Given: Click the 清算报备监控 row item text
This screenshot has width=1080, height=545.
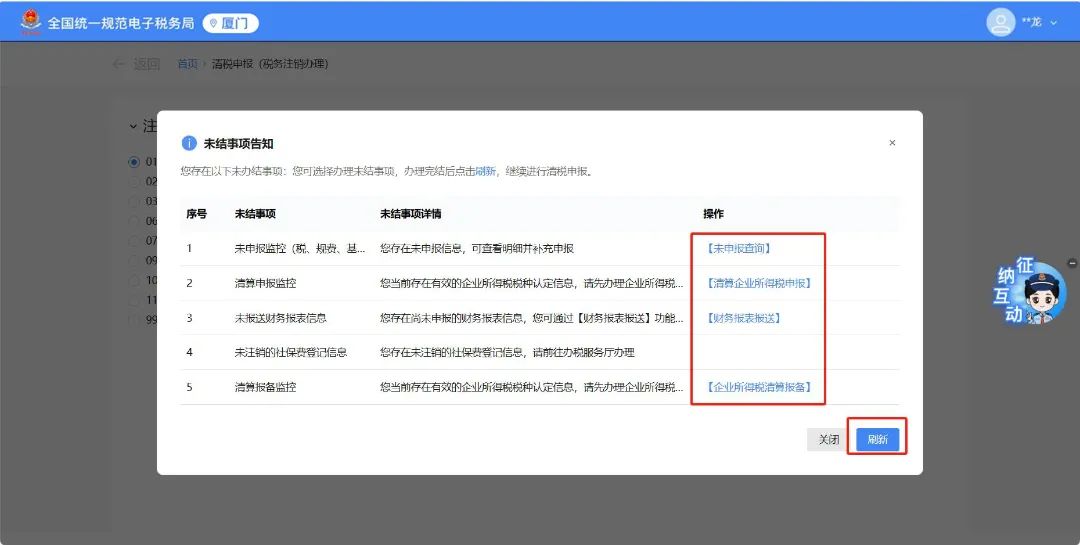Looking at the screenshot, I should 265,387.
